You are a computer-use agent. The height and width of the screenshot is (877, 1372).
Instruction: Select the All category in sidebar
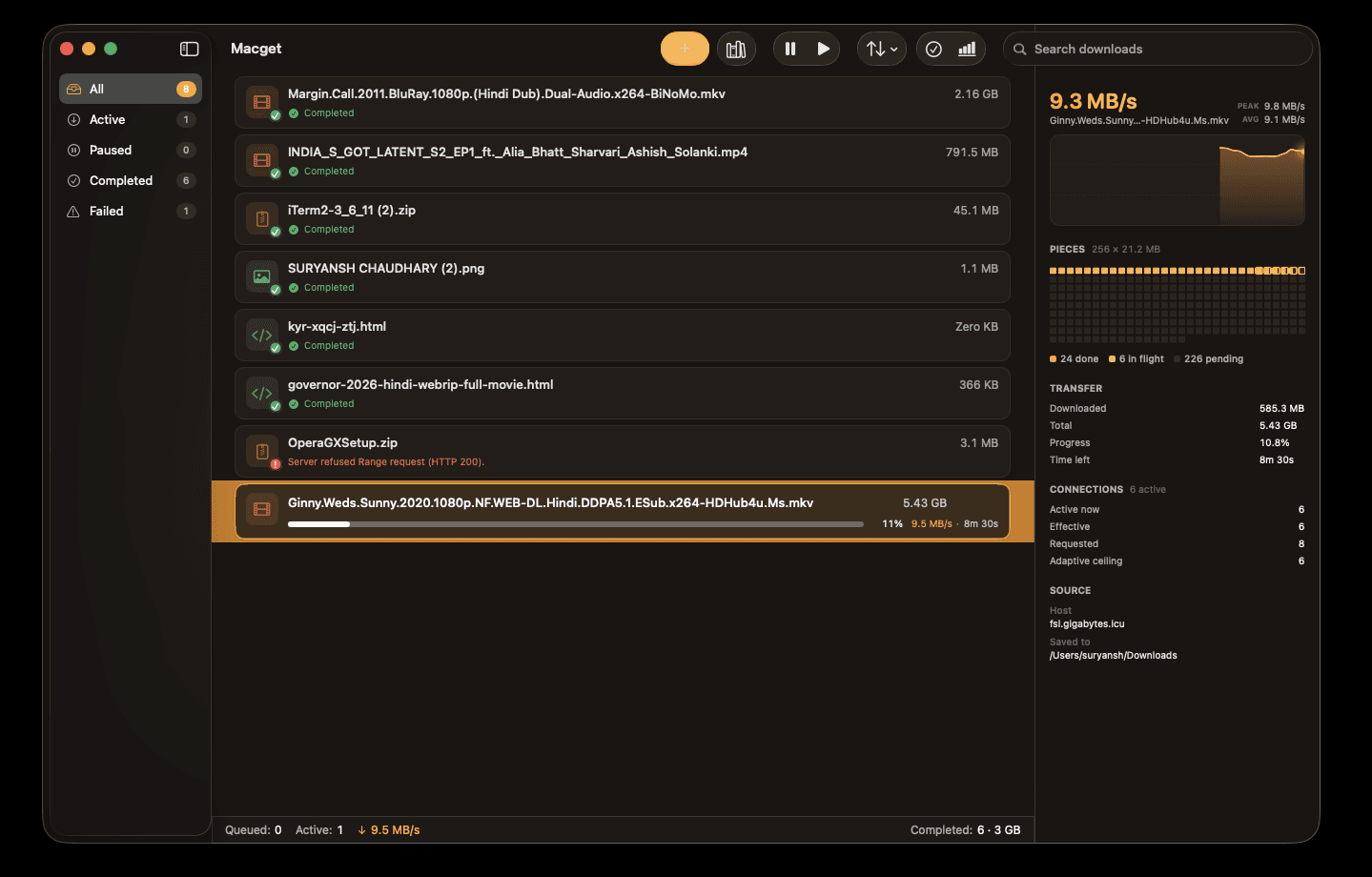(x=131, y=89)
